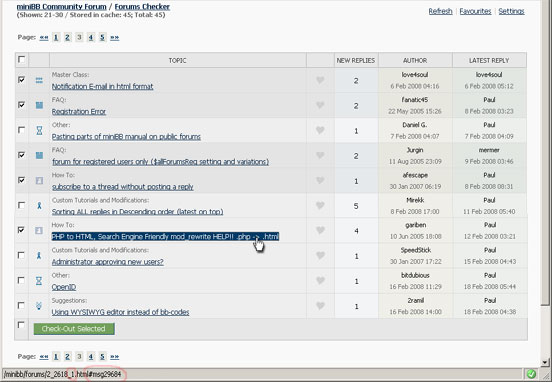Screen dimensions: 552x382
Task: Open the OpenID topic link
Action: coord(64,287)
